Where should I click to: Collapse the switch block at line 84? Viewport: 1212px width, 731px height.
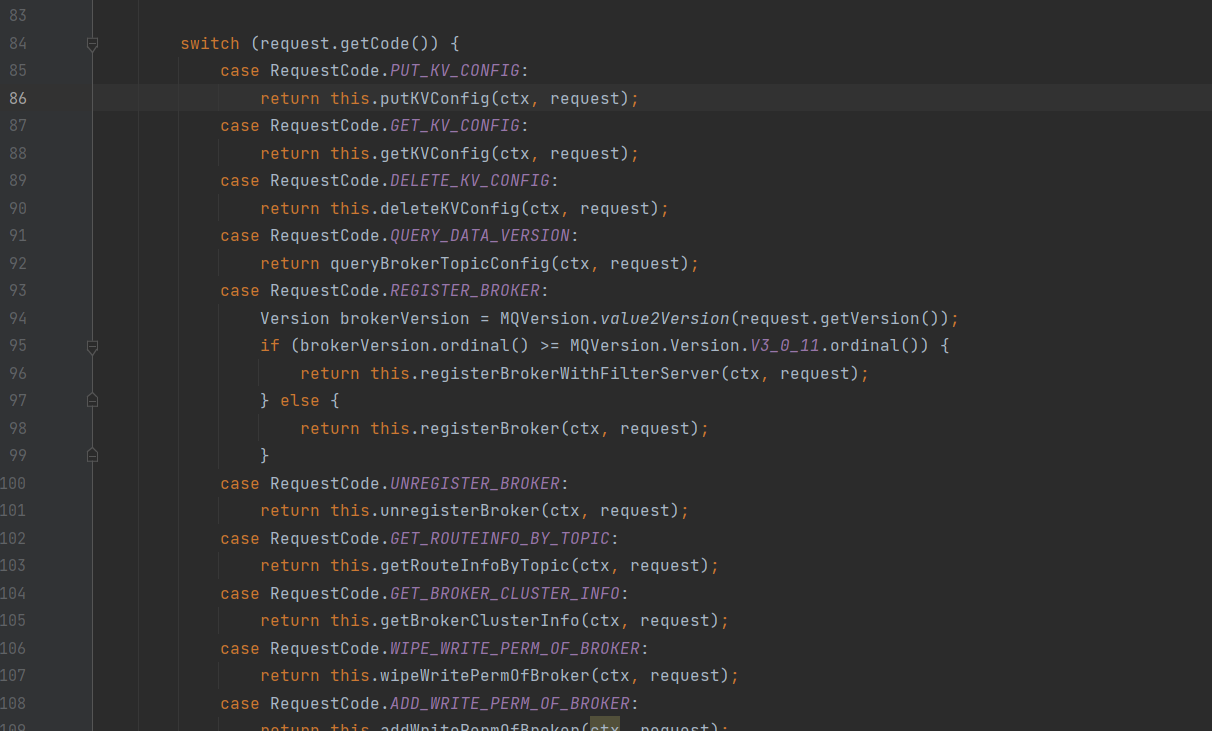click(92, 44)
